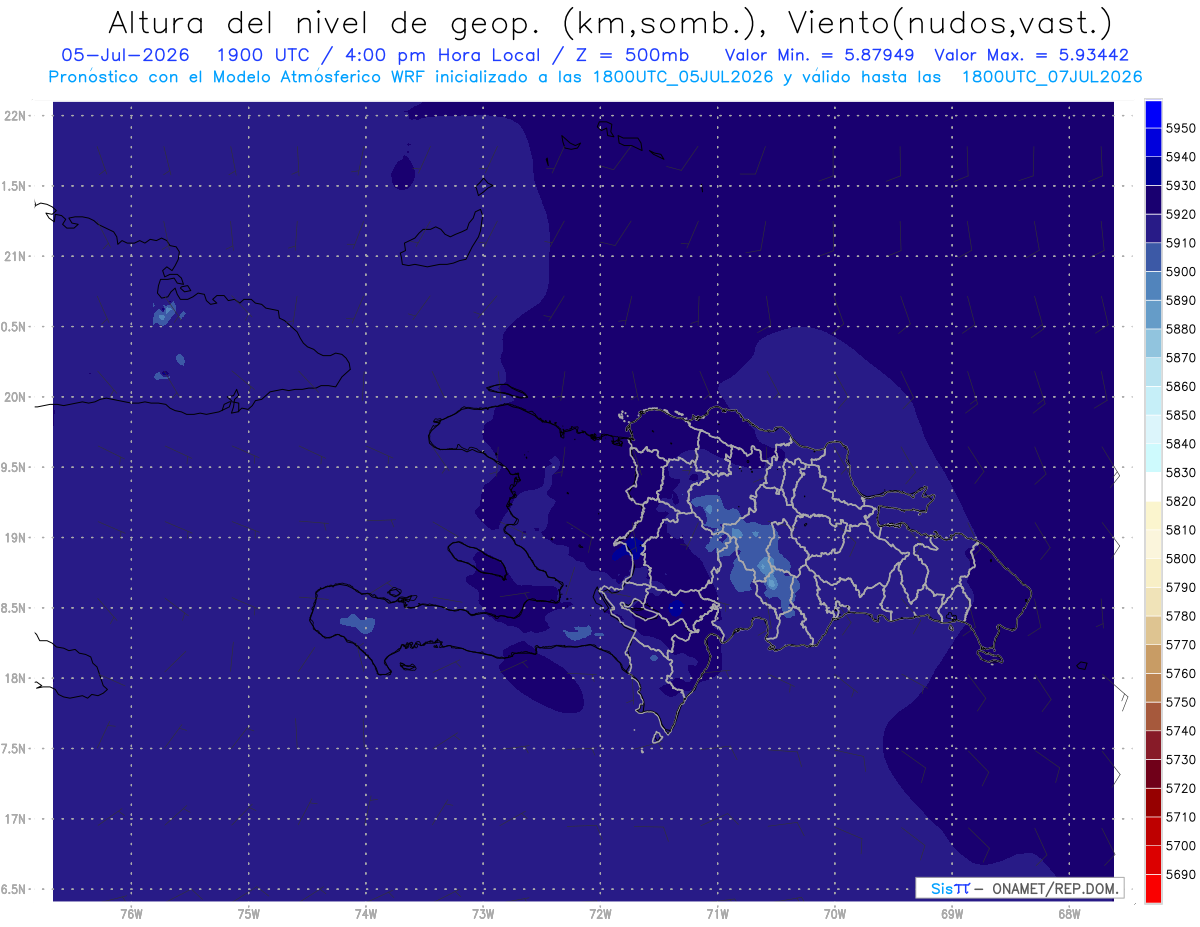Viewport: 1200px width, 927px height.
Task: Click the '17N' latitude label
Action: [x=15, y=819]
